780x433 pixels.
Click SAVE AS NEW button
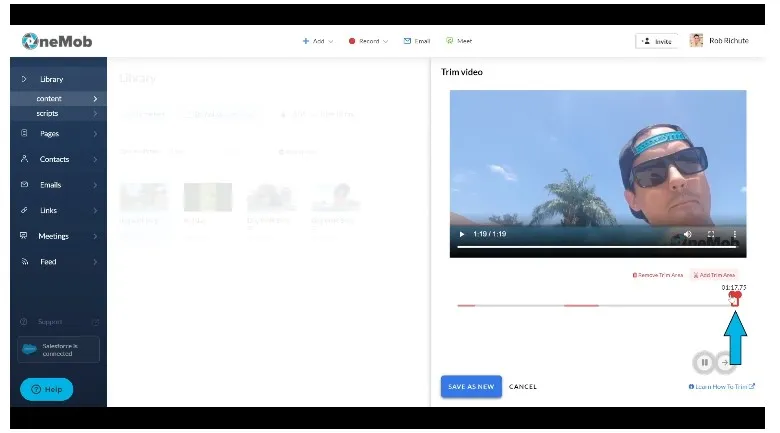pos(471,387)
